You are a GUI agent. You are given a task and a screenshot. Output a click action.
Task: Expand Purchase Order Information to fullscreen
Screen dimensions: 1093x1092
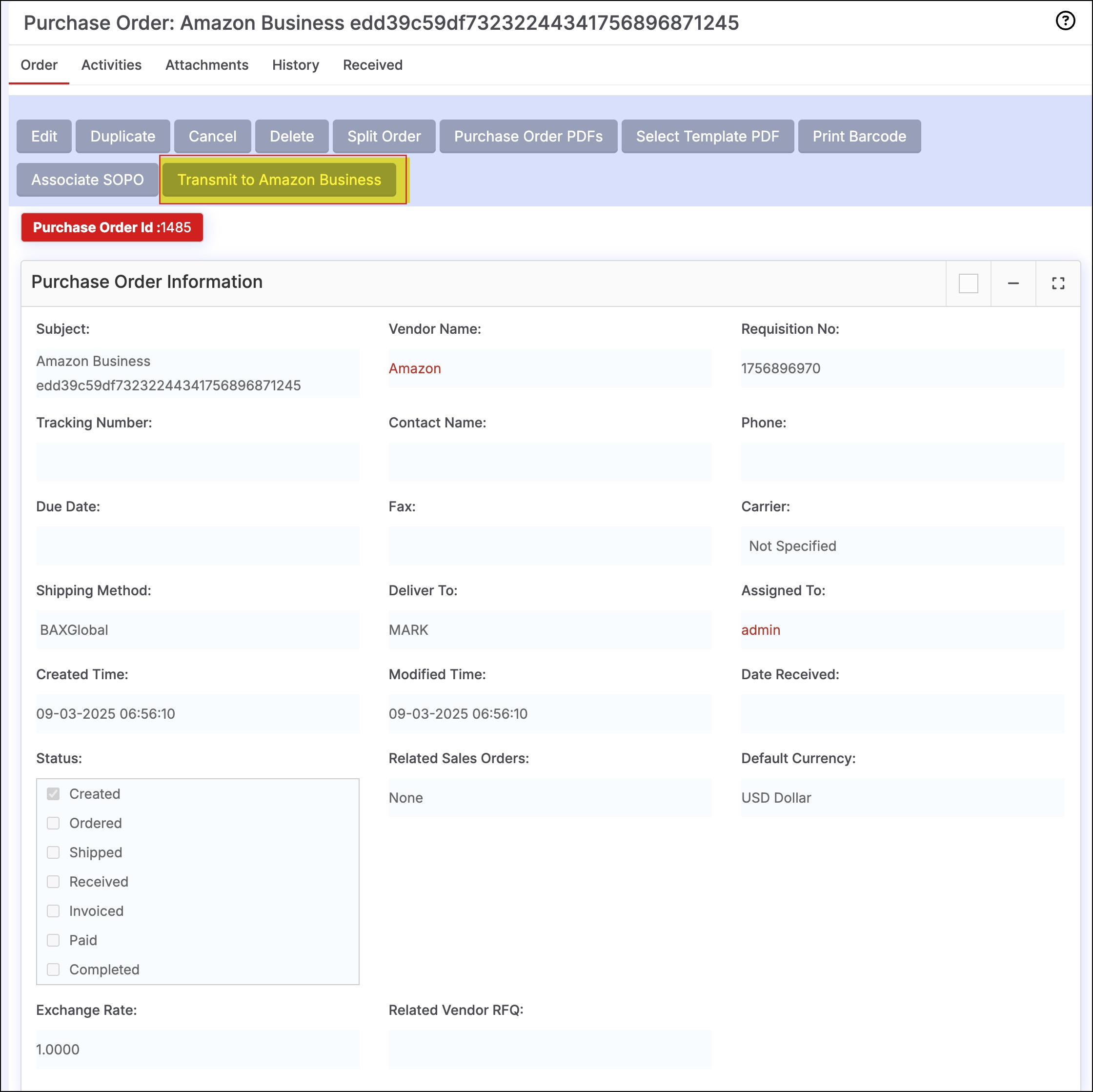tap(1058, 283)
